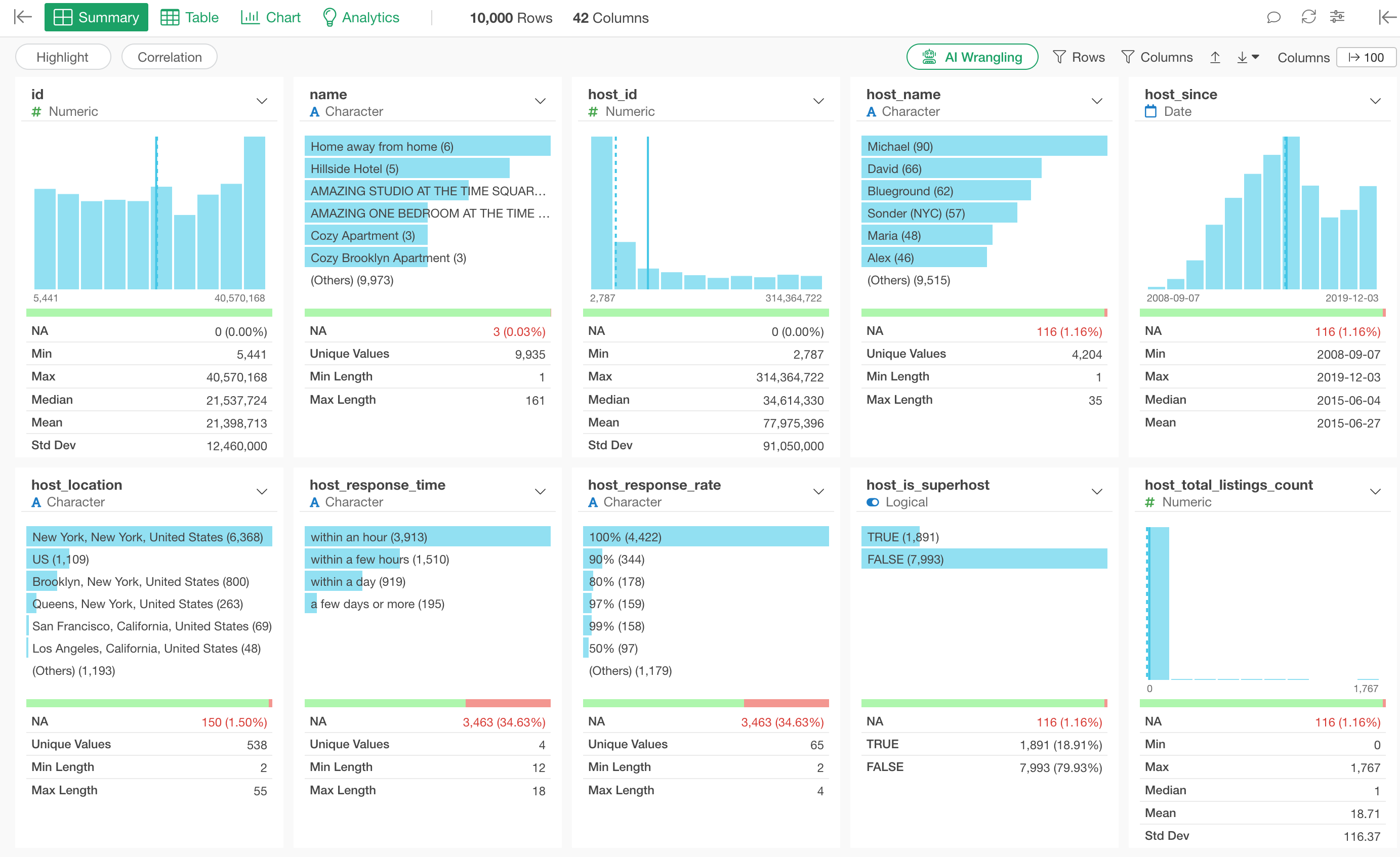The image size is (1400, 857).
Task: Click the Columns filter funnel icon
Action: click(1127, 57)
